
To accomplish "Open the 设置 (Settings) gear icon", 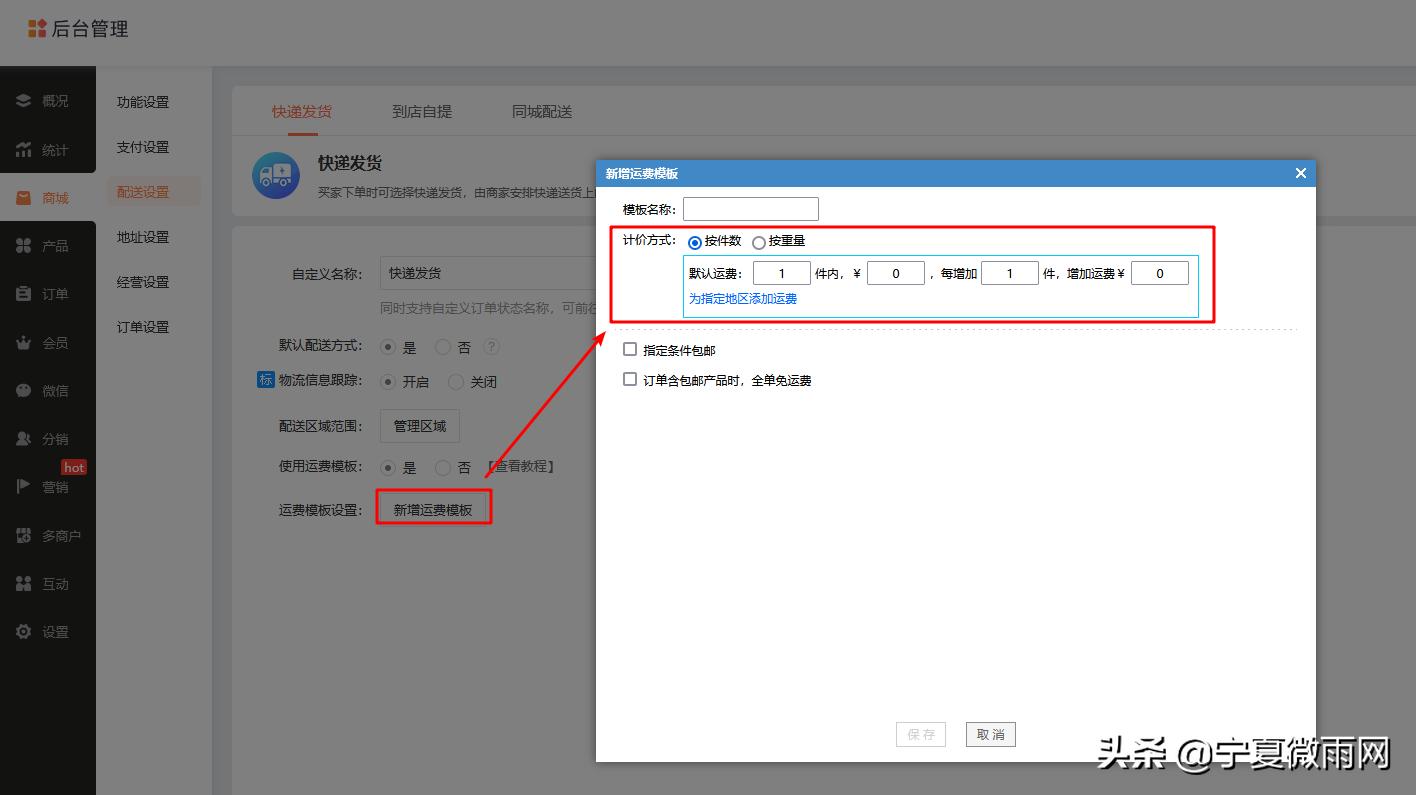I will tap(23, 631).
